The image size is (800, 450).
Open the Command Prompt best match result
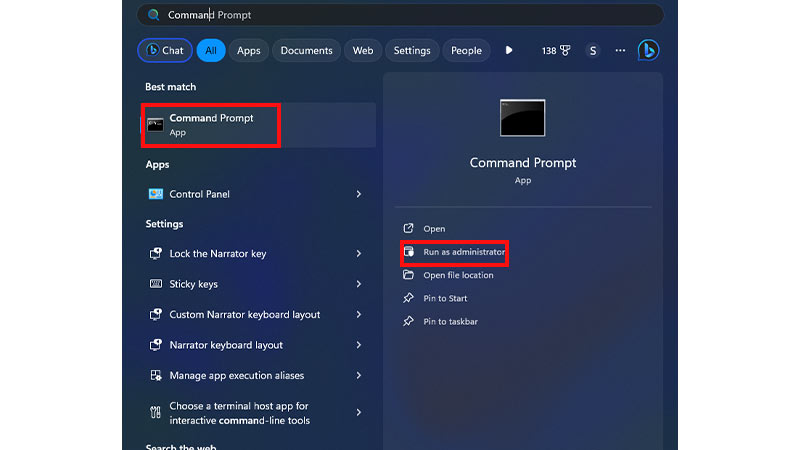pos(258,125)
